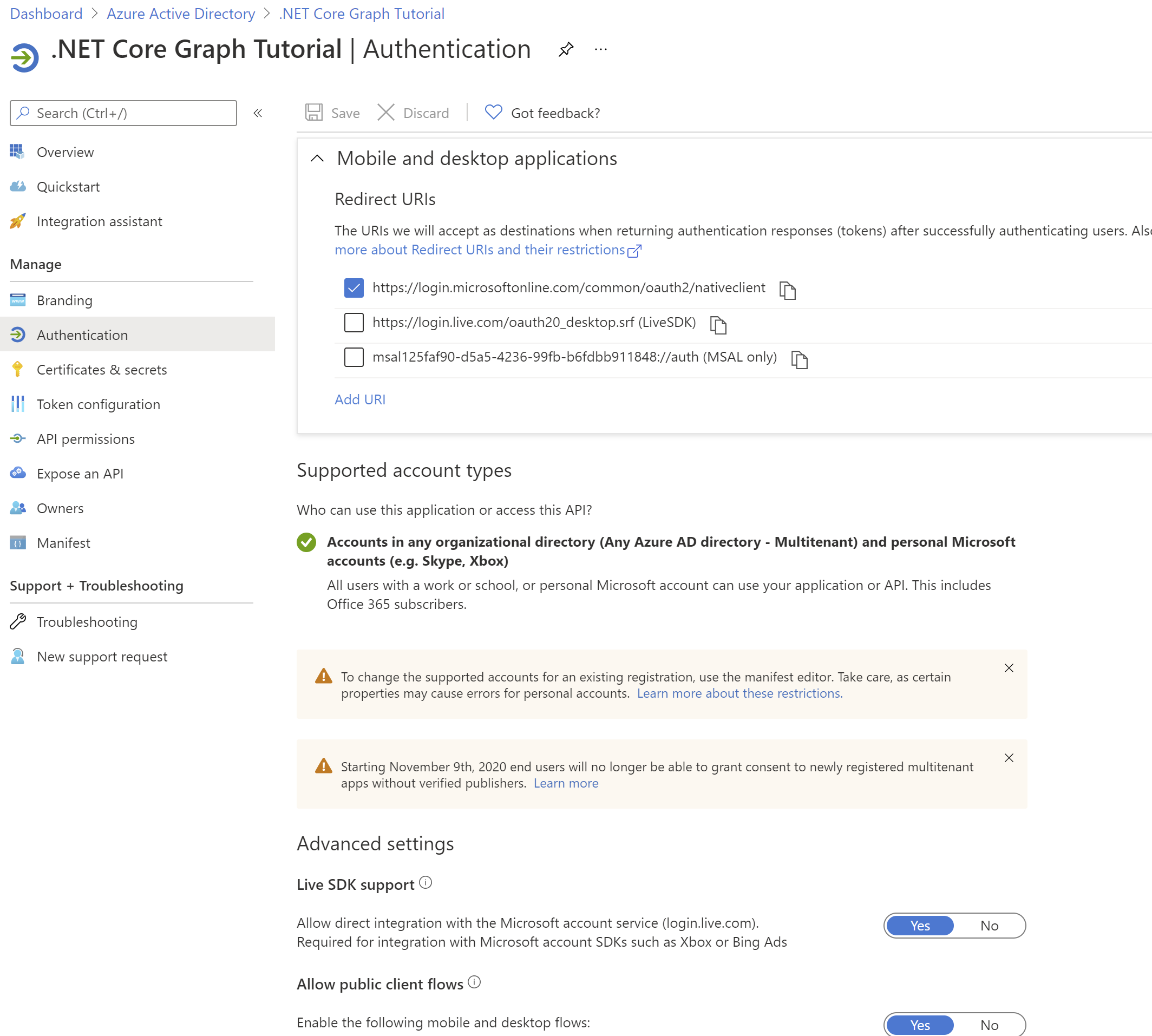Set Live SDK support to No
This screenshot has height=1036, width=1152.
(x=989, y=925)
